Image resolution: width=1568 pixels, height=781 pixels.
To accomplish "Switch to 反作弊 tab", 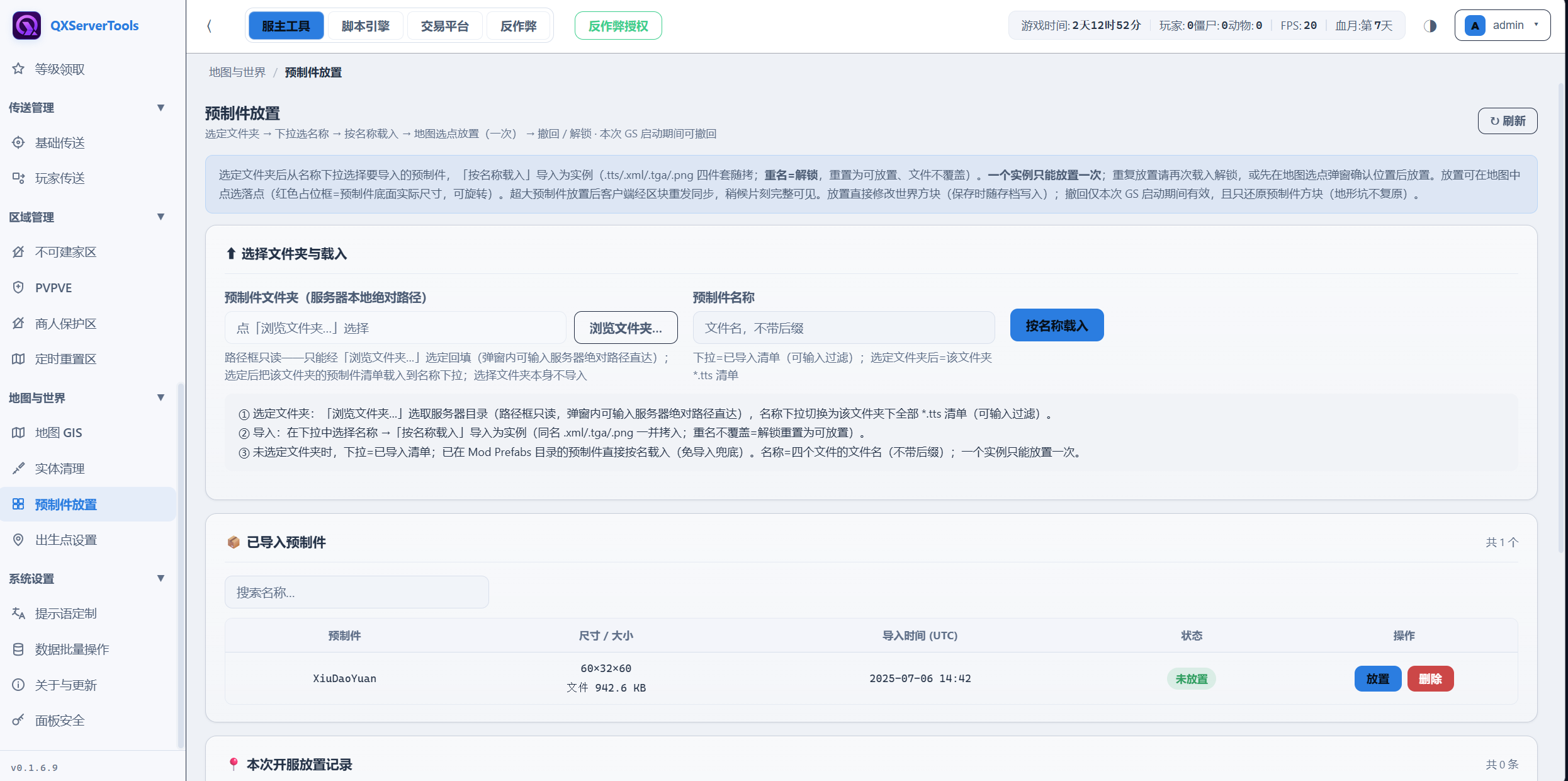I will (x=518, y=26).
